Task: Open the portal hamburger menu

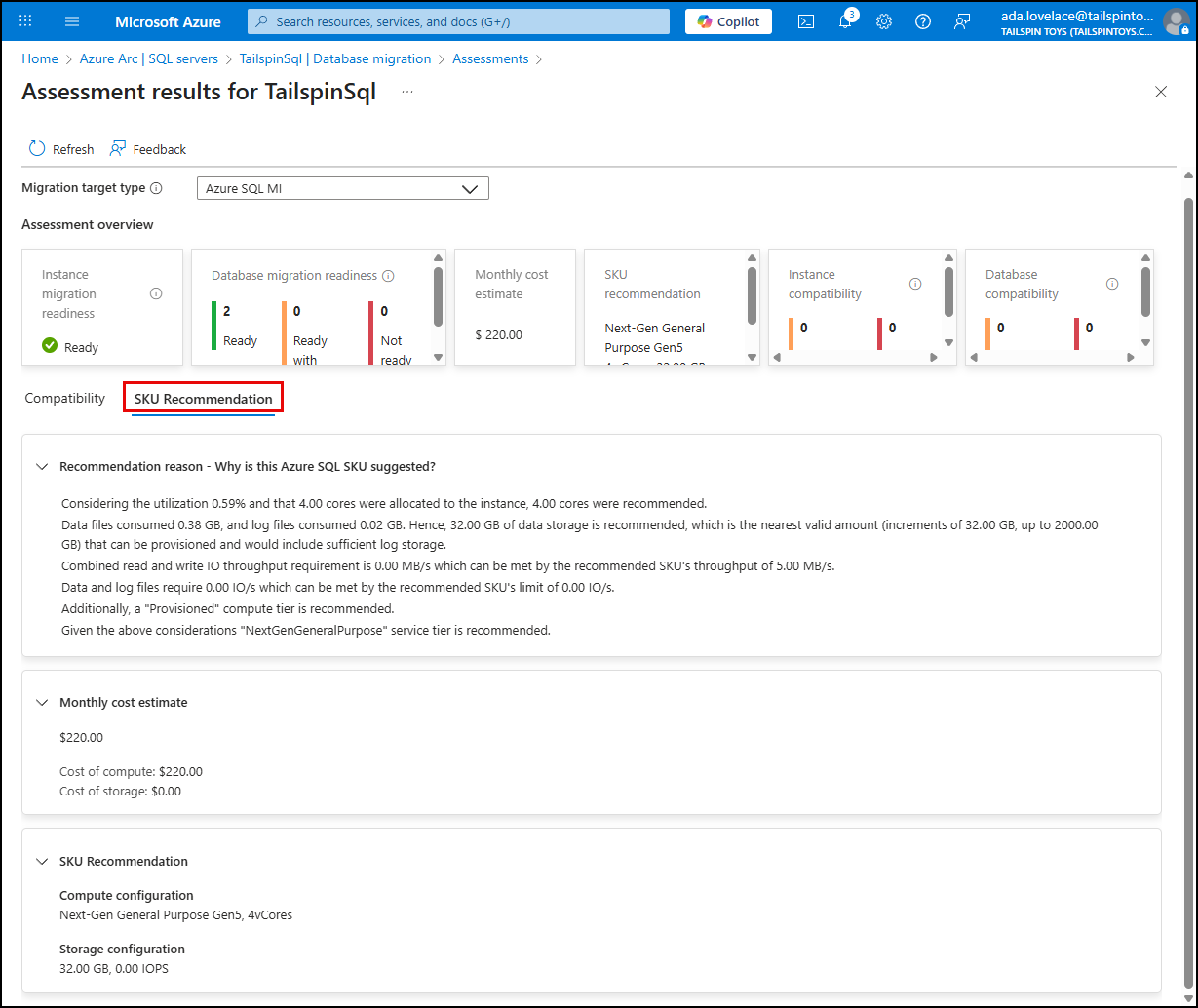Action: point(71,21)
